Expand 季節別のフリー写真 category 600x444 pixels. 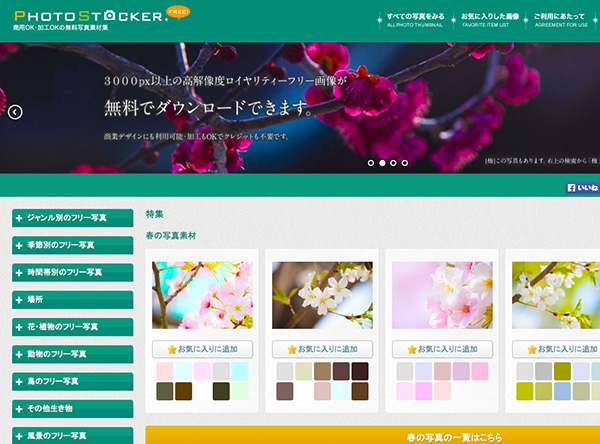(72, 245)
